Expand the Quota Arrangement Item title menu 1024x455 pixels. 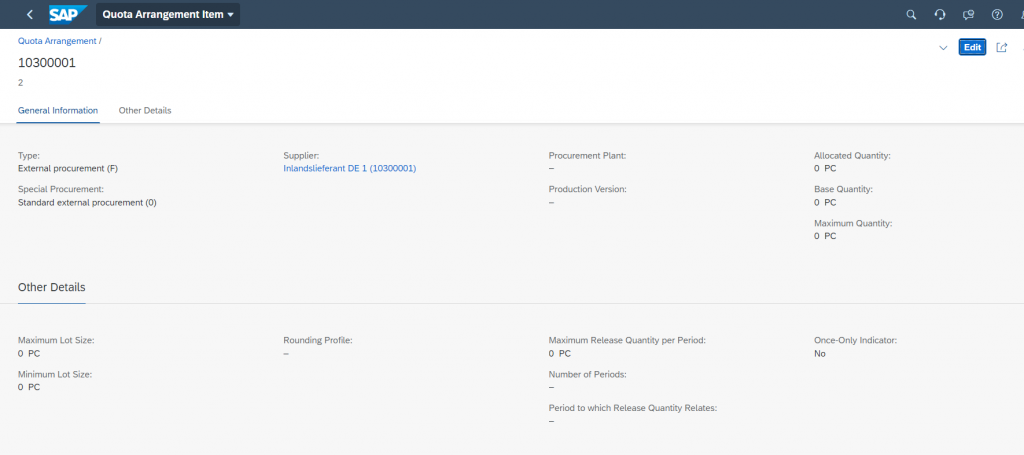[x=168, y=14]
